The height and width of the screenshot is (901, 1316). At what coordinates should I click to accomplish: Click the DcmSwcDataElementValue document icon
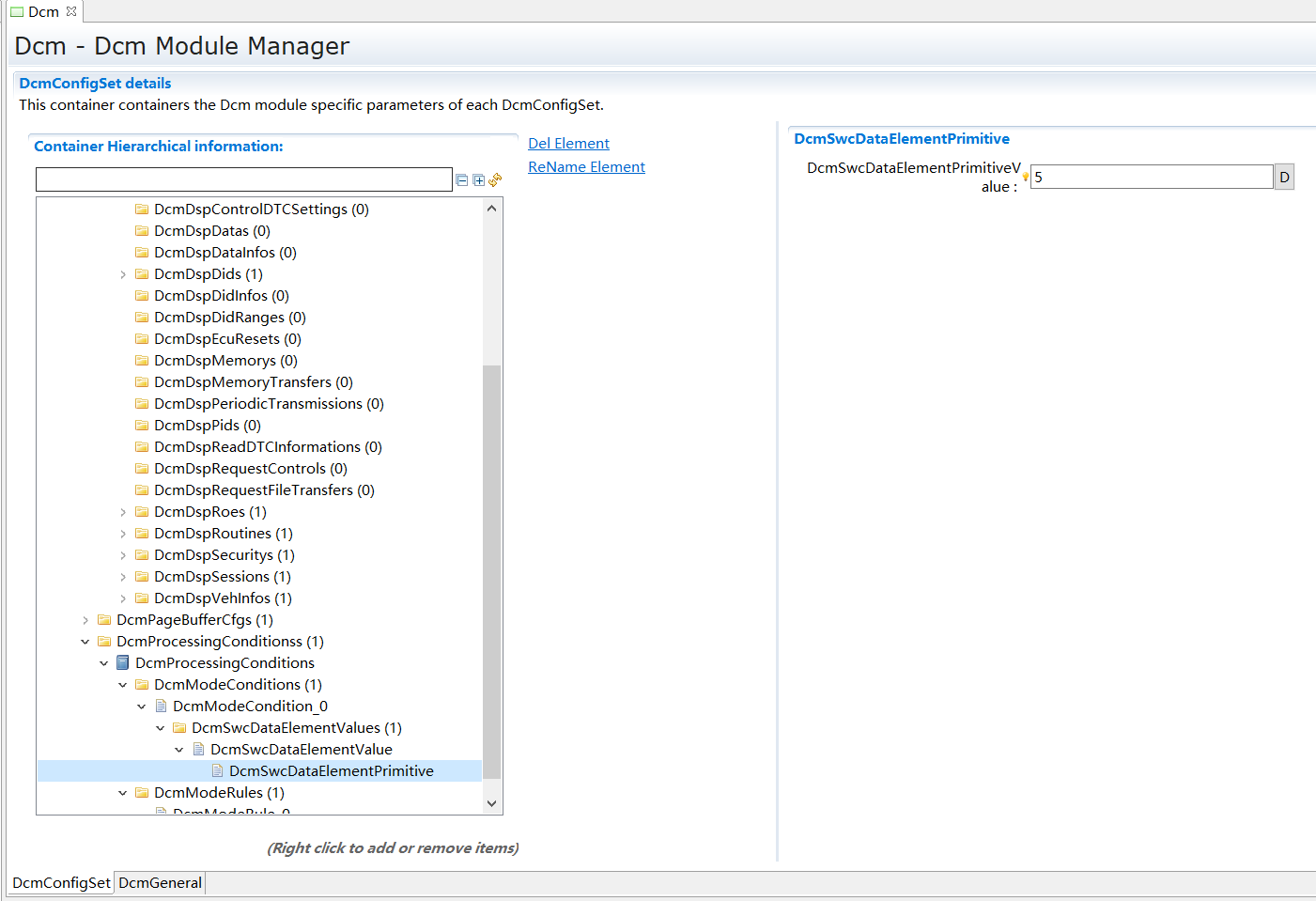[x=198, y=750]
